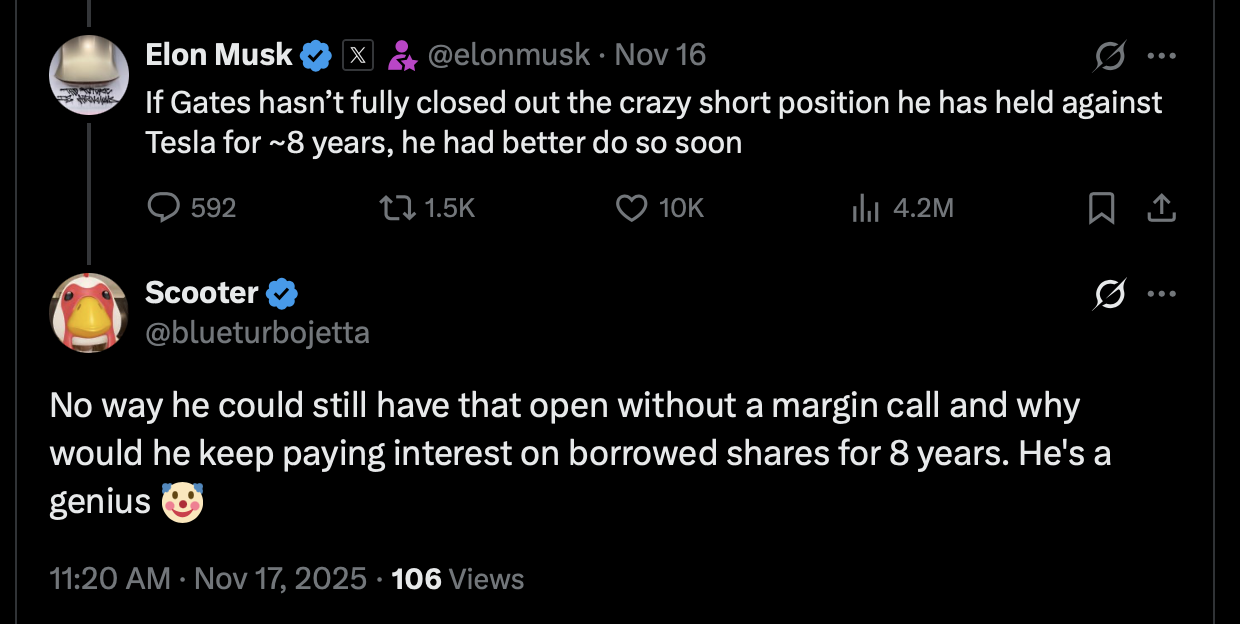Open @blueturbojetta's profile via the handle
The width and height of the screenshot is (1240, 624).
259,333
